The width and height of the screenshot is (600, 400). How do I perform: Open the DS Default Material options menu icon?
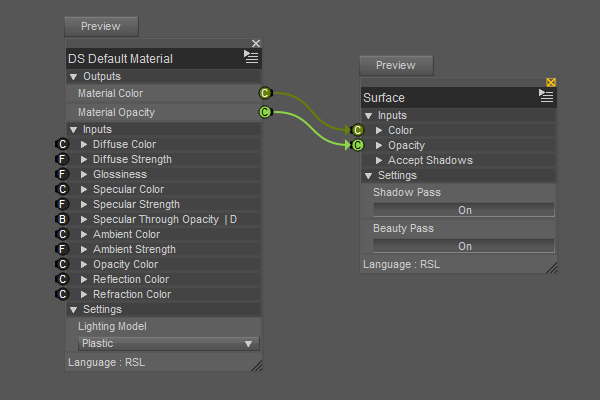(x=251, y=58)
